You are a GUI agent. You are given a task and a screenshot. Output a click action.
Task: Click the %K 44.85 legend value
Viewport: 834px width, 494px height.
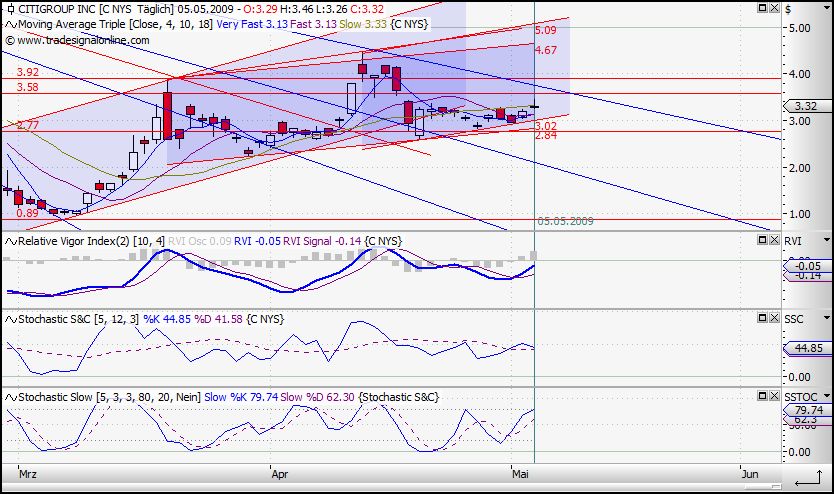tap(167, 319)
